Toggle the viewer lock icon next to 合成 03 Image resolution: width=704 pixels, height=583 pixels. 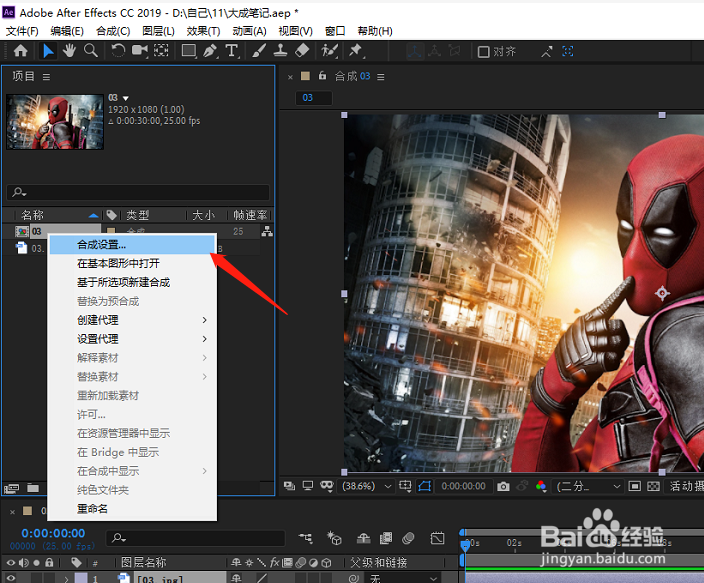[322, 76]
